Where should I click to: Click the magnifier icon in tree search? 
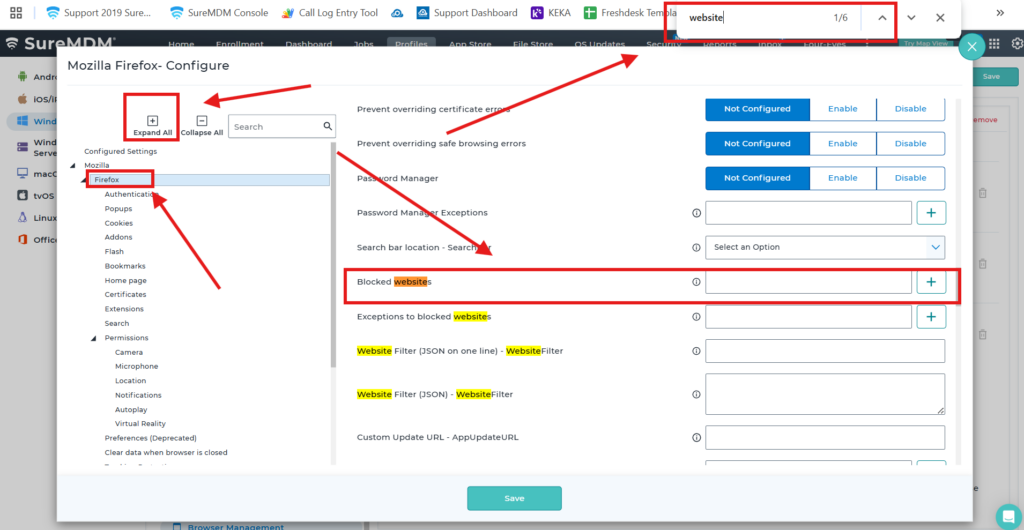tap(328, 126)
